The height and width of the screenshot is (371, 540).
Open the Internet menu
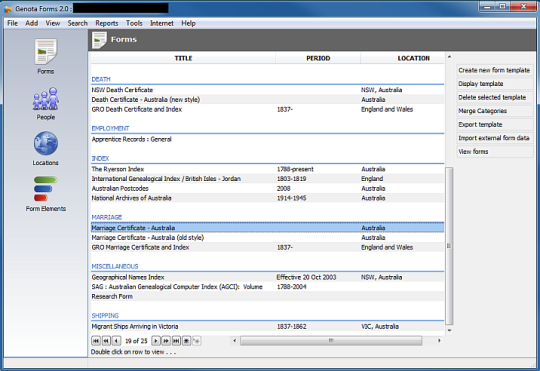point(162,23)
